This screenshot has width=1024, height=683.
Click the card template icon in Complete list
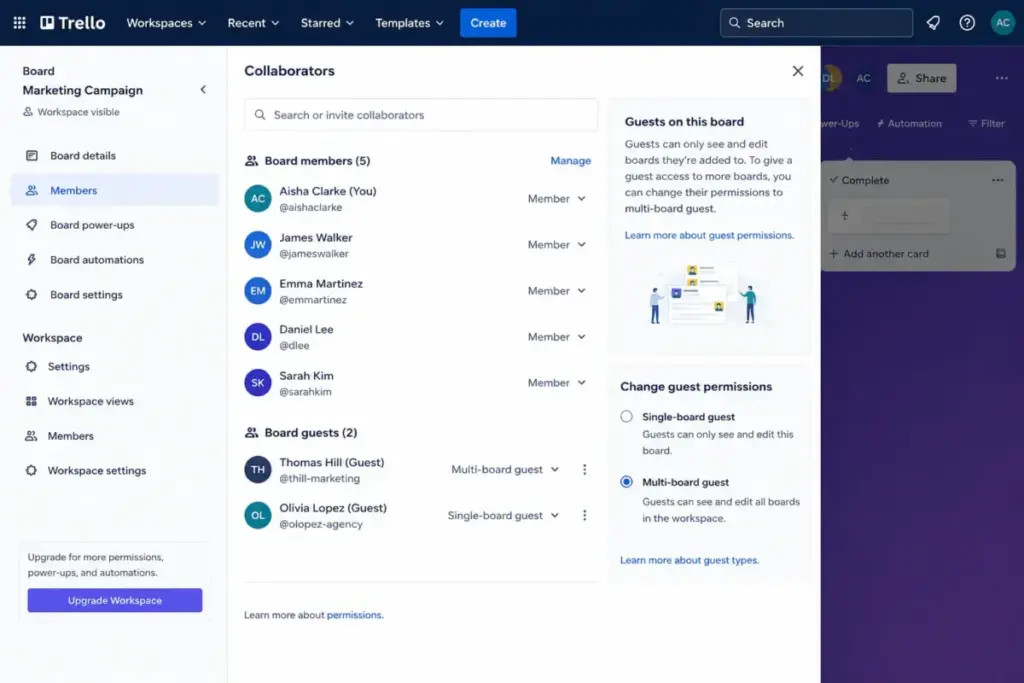[x=1000, y=253]
